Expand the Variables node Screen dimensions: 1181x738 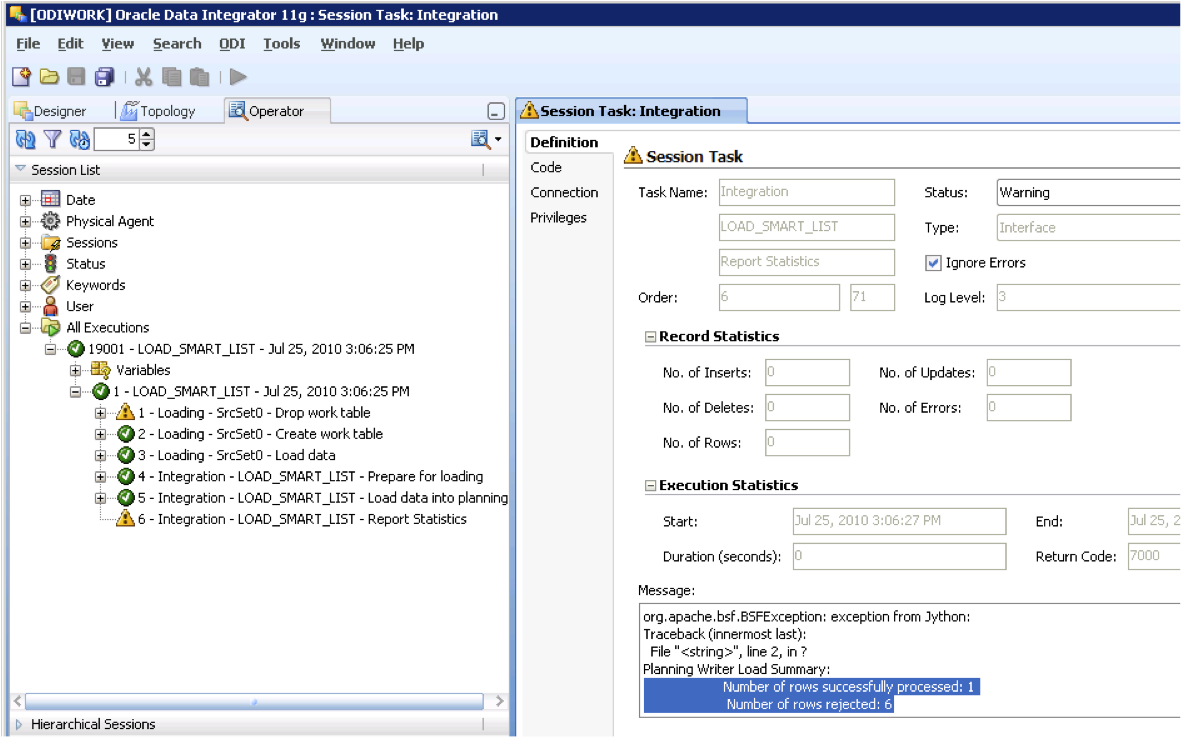(x=75, y=371)
